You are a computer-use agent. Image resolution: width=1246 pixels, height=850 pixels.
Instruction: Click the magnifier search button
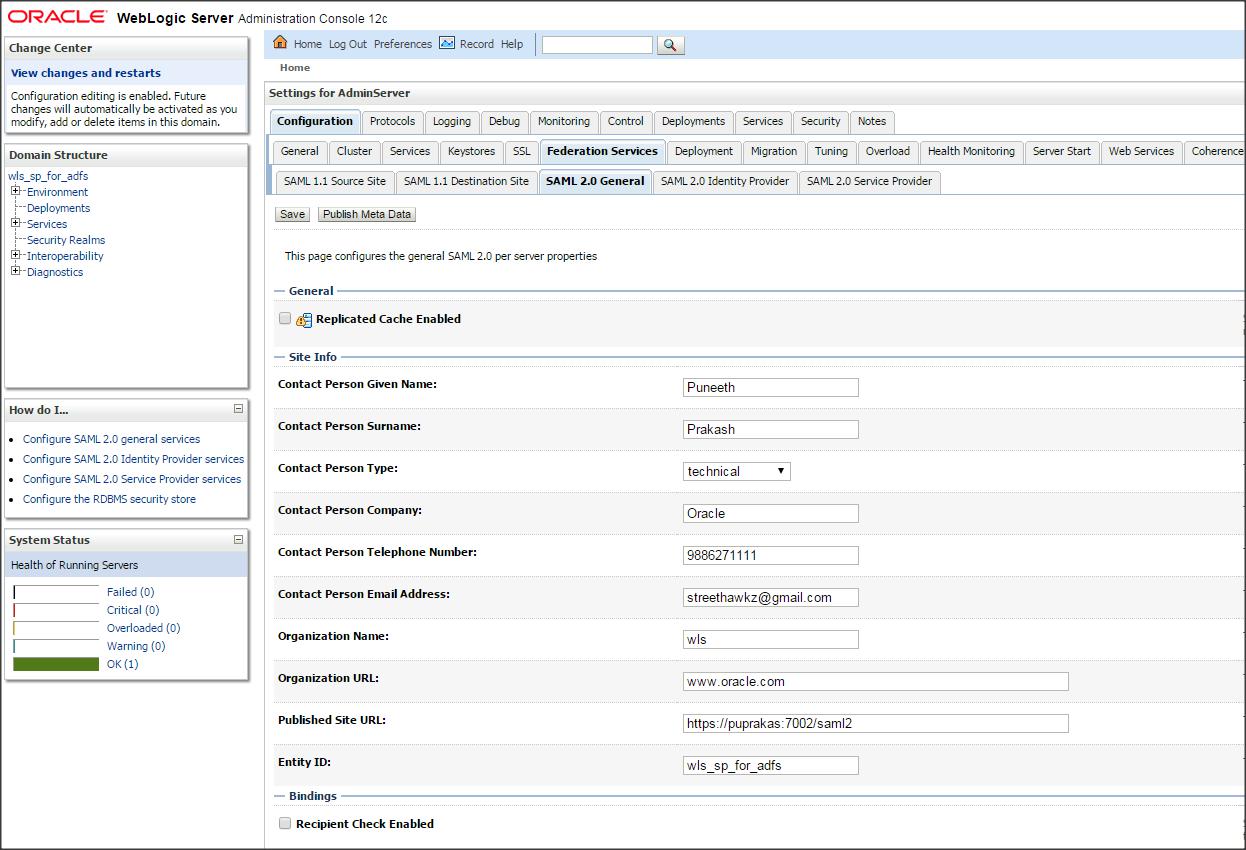[x=670, y=45]
